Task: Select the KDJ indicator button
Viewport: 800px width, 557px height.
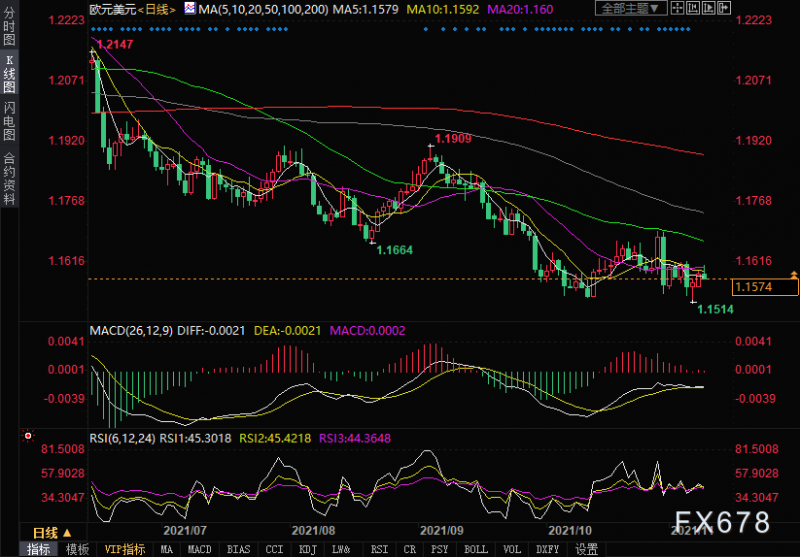Action: 307,549
